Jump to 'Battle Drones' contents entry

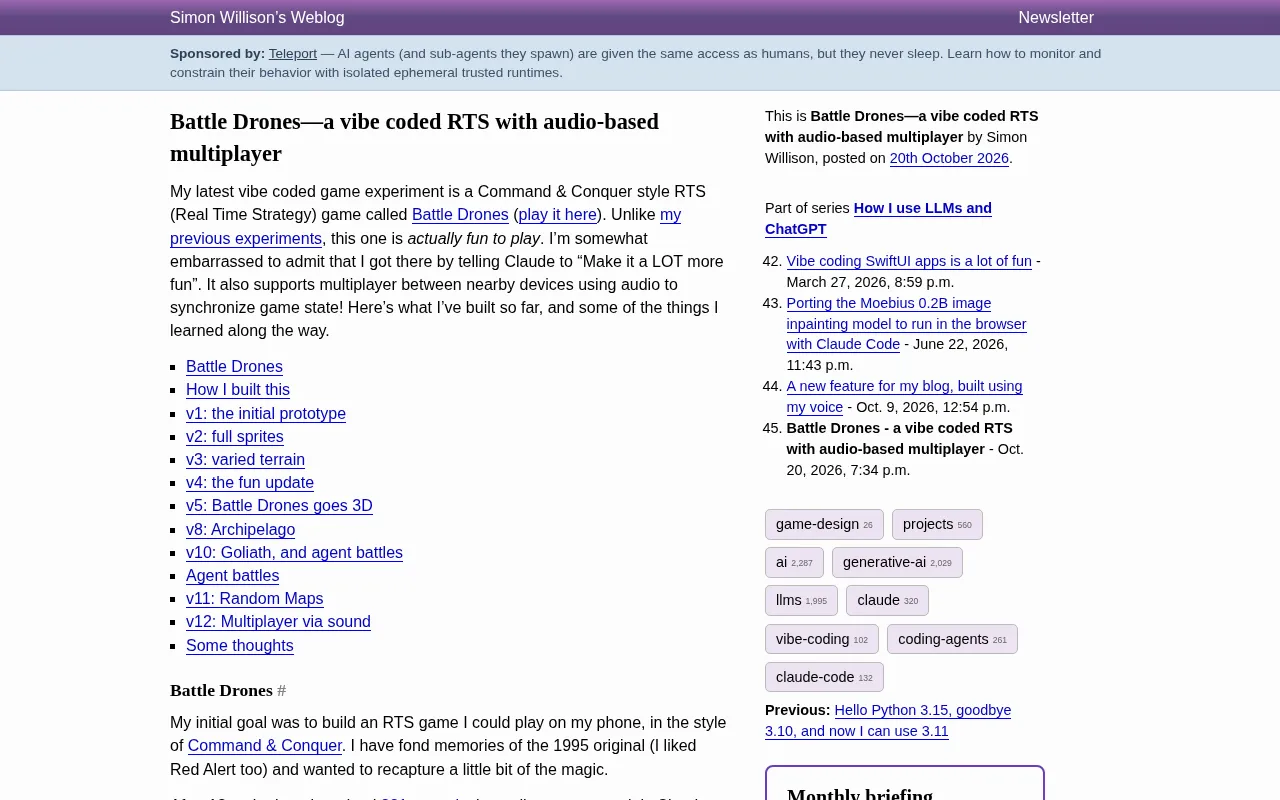(234, 366)
